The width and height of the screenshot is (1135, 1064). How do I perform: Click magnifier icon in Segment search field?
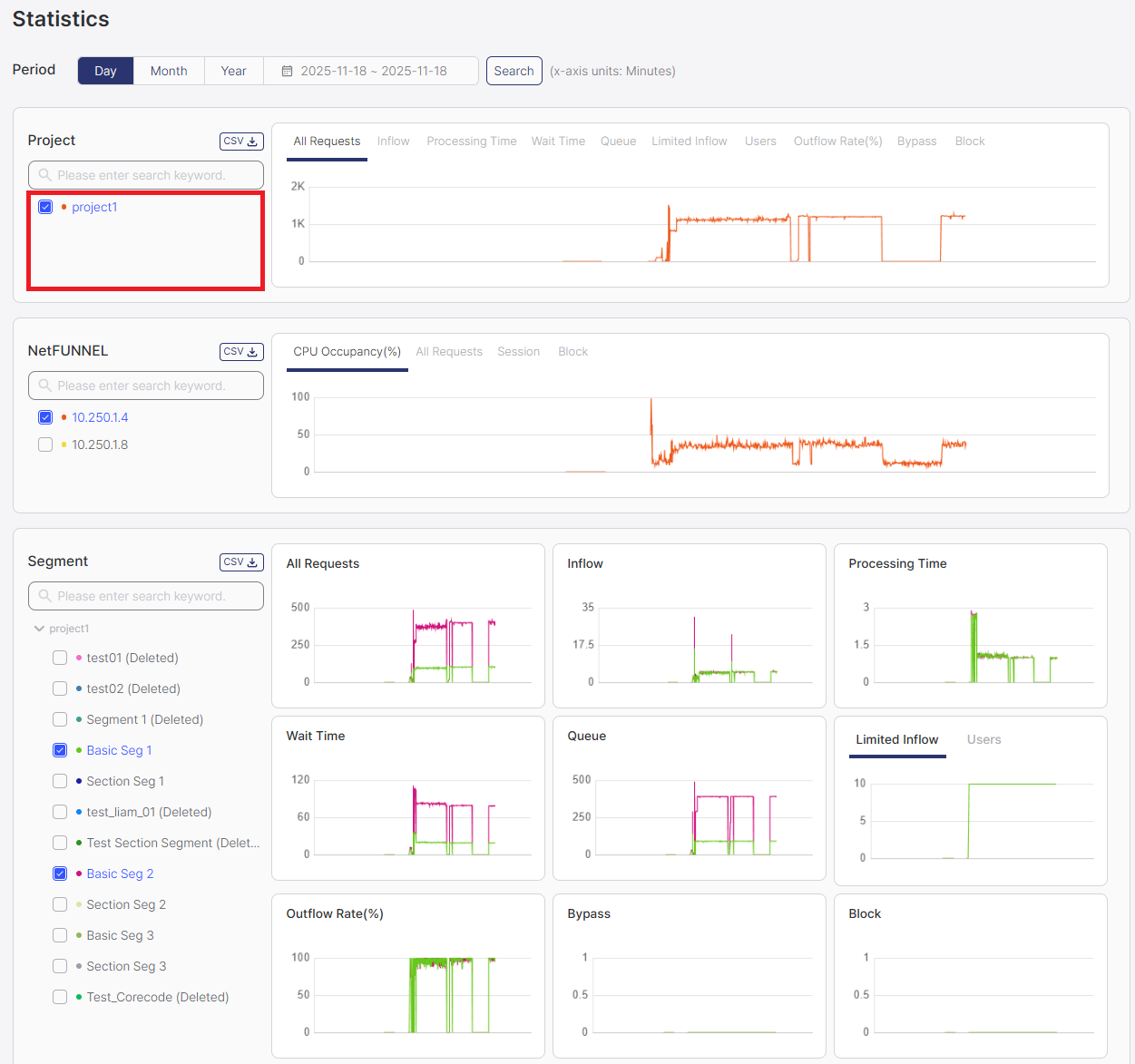[x=44, y=596]
